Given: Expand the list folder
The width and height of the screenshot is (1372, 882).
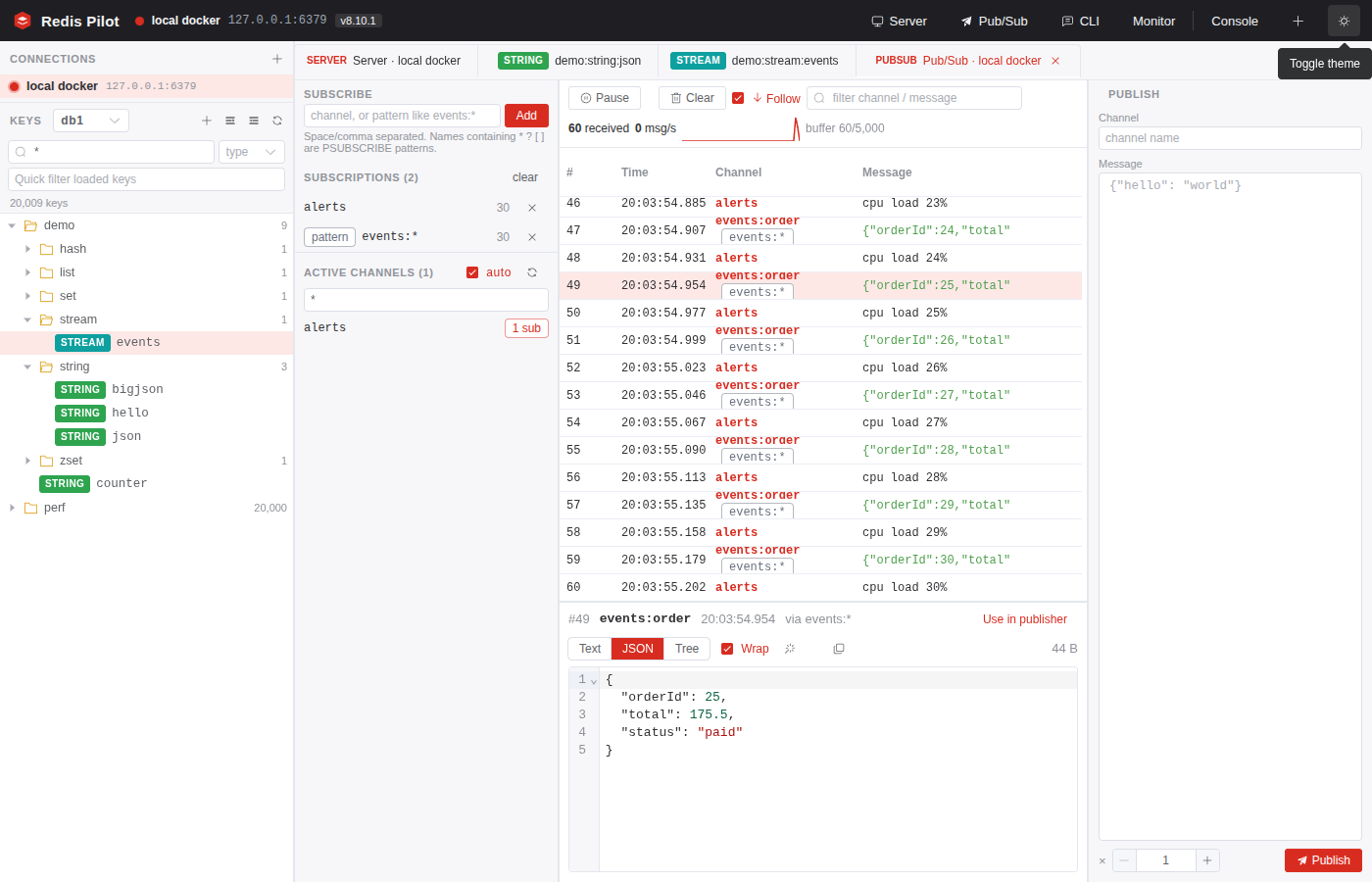Looking at the screenshot, I should [x=27, y=272].
